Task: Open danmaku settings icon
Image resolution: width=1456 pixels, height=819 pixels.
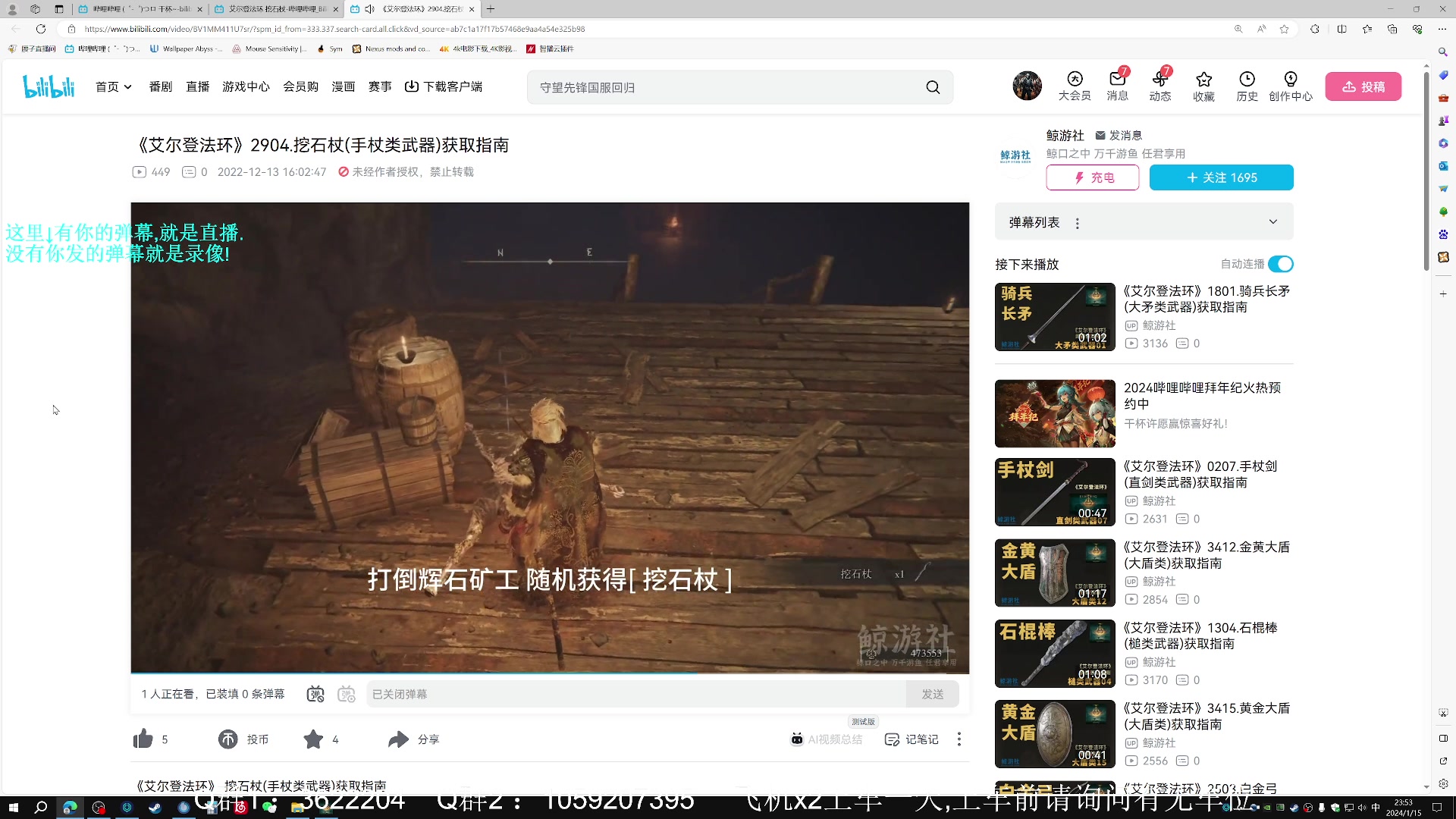Action: coord(347,694)
